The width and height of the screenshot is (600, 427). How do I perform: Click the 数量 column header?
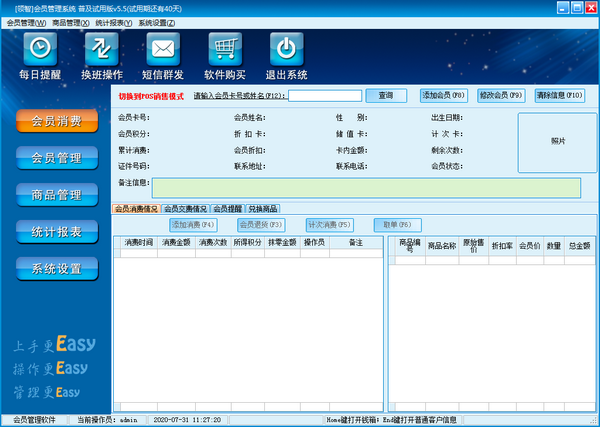click(554, 246)
